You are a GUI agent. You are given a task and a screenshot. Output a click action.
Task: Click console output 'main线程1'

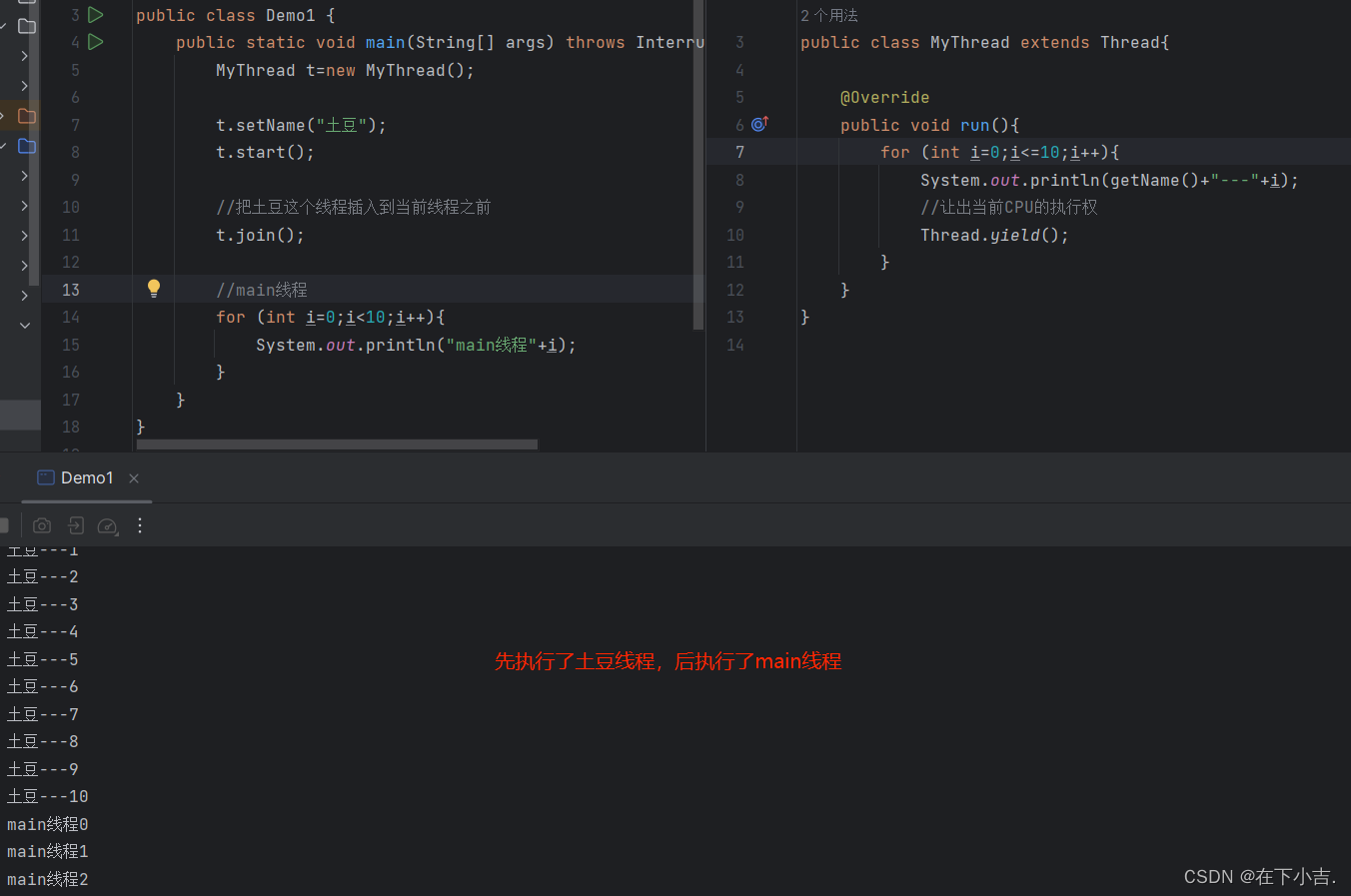[48, 851]
